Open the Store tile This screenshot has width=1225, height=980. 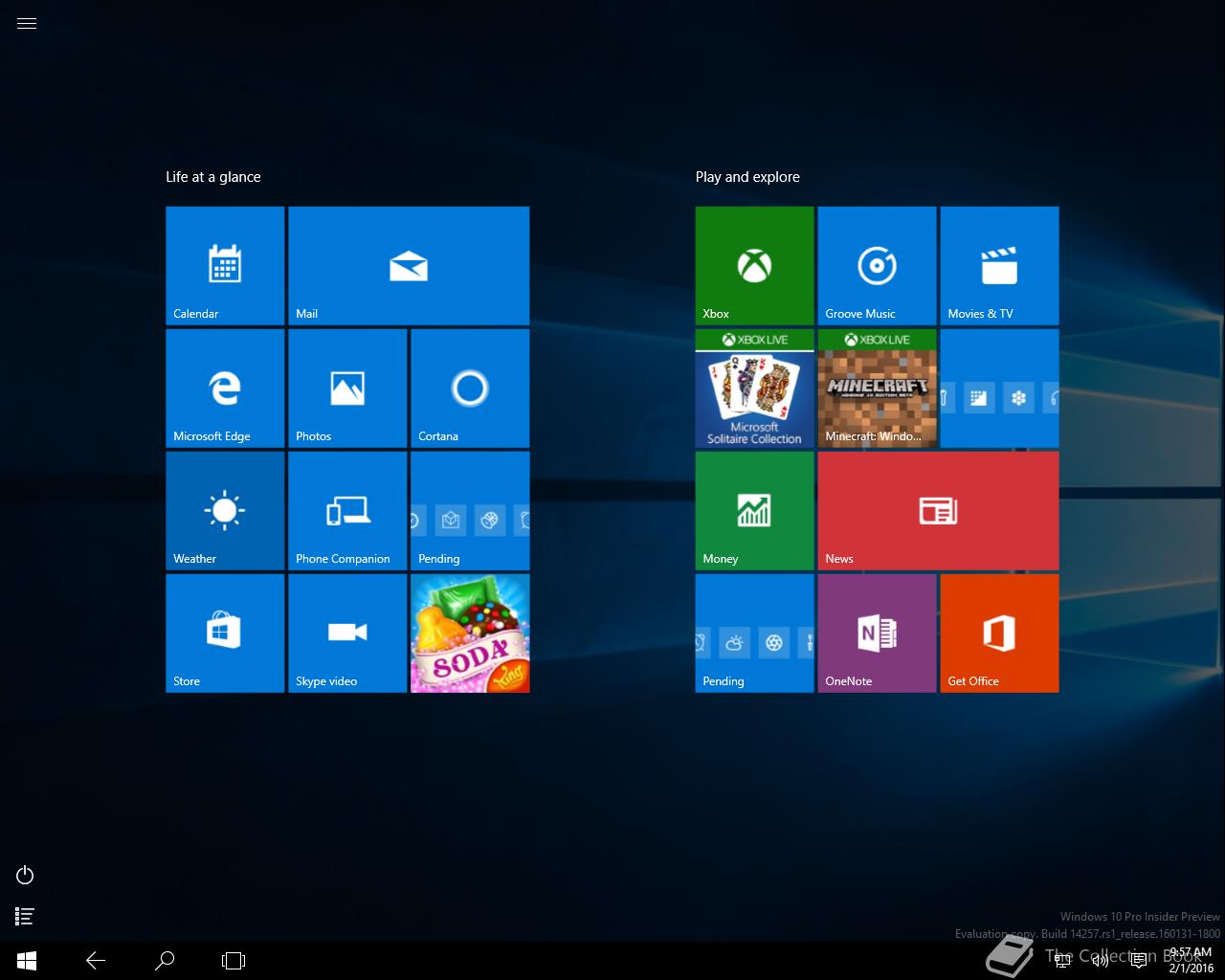(225, 634)
